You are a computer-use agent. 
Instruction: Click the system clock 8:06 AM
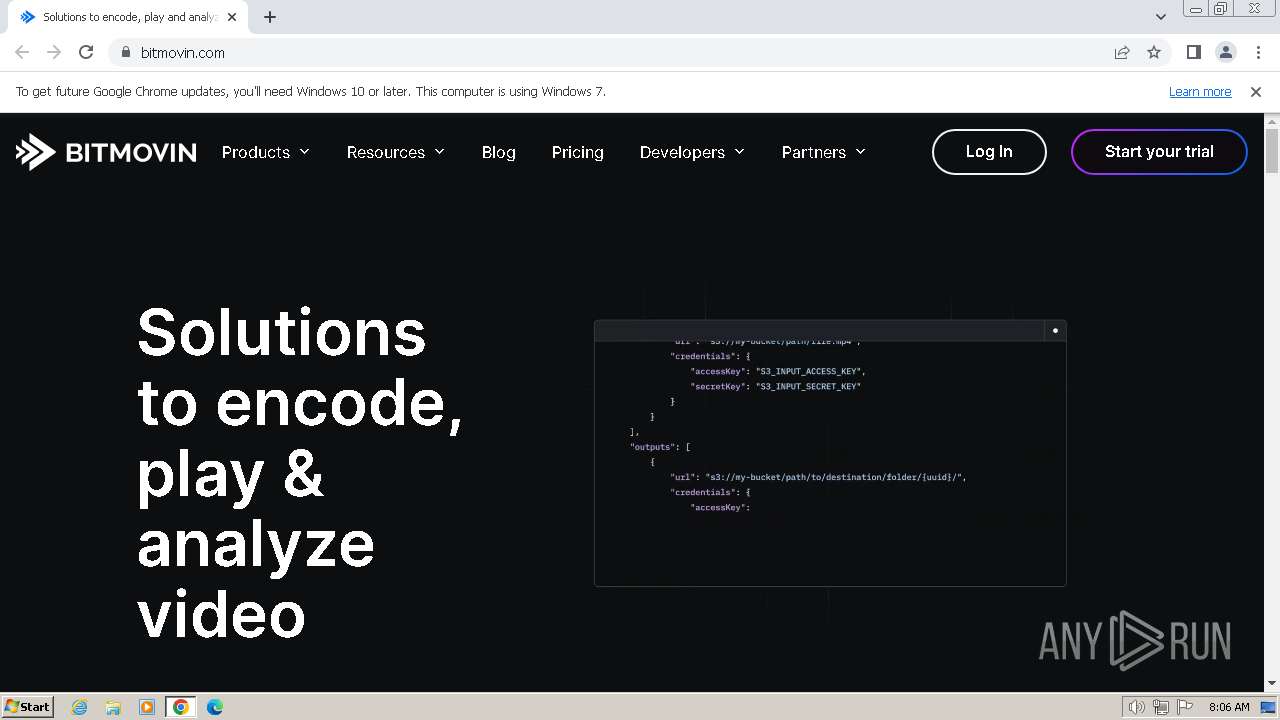point(1229,707)
